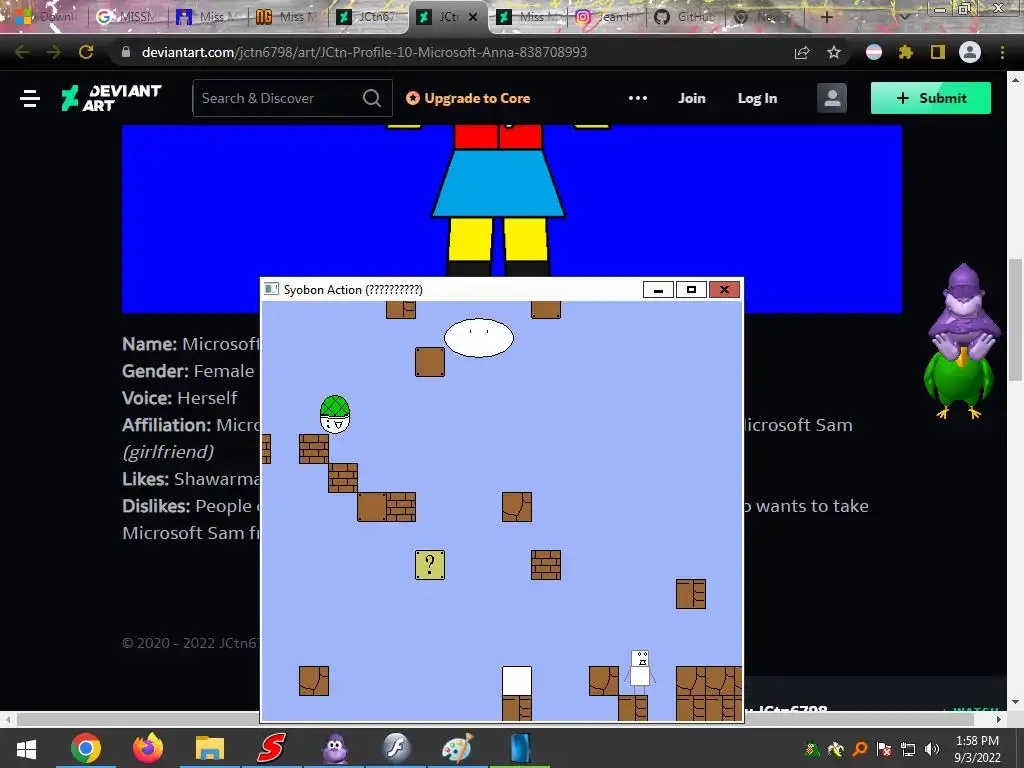Viewport: 1024px width, 768px height.
Task: Click the red S app taskbar icon
Action: 271,748
